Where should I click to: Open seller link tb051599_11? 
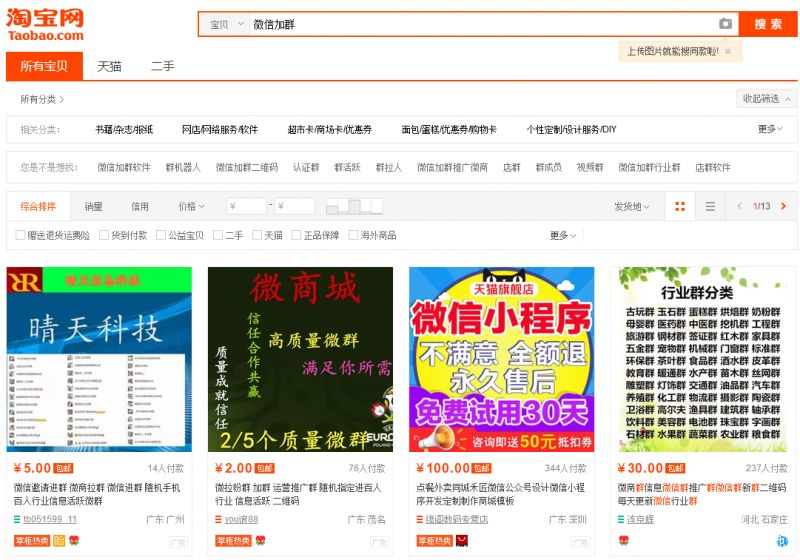pos(50,519)
